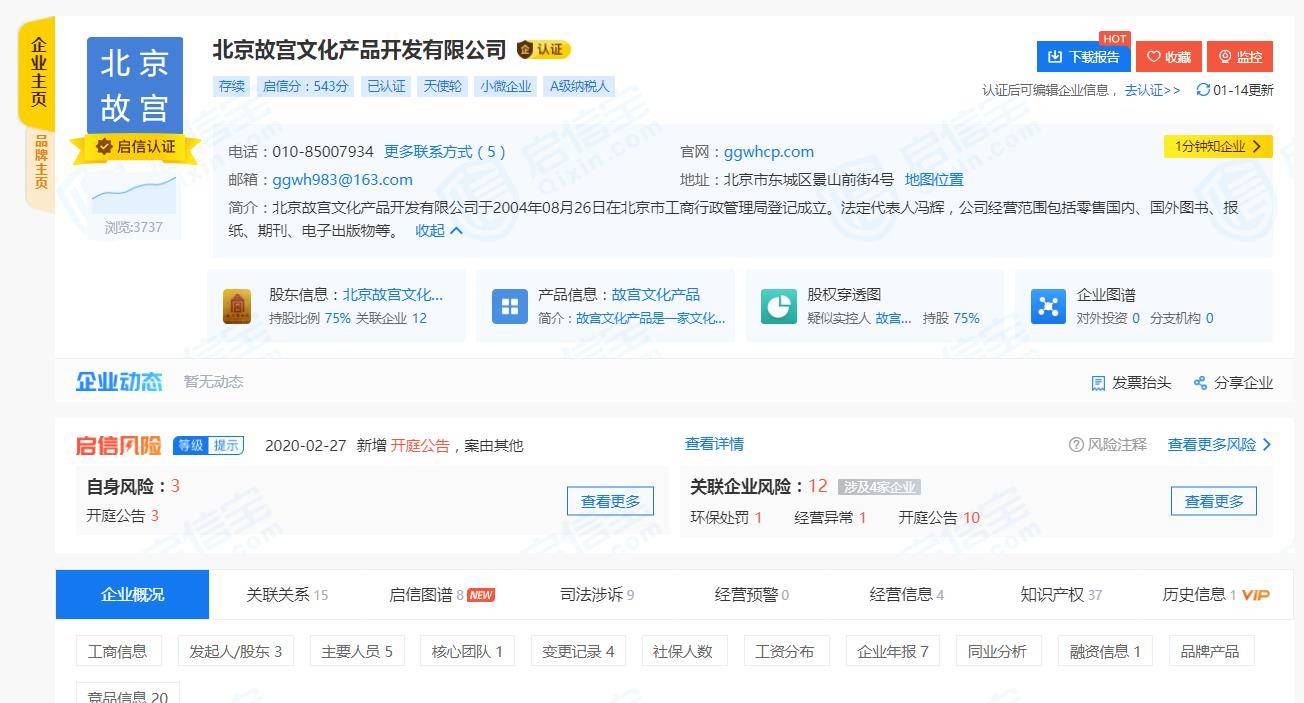Screen dimensions: 1304x703
Task: Switch to the 司法涉诉 tab
Action: coord(597,595)
